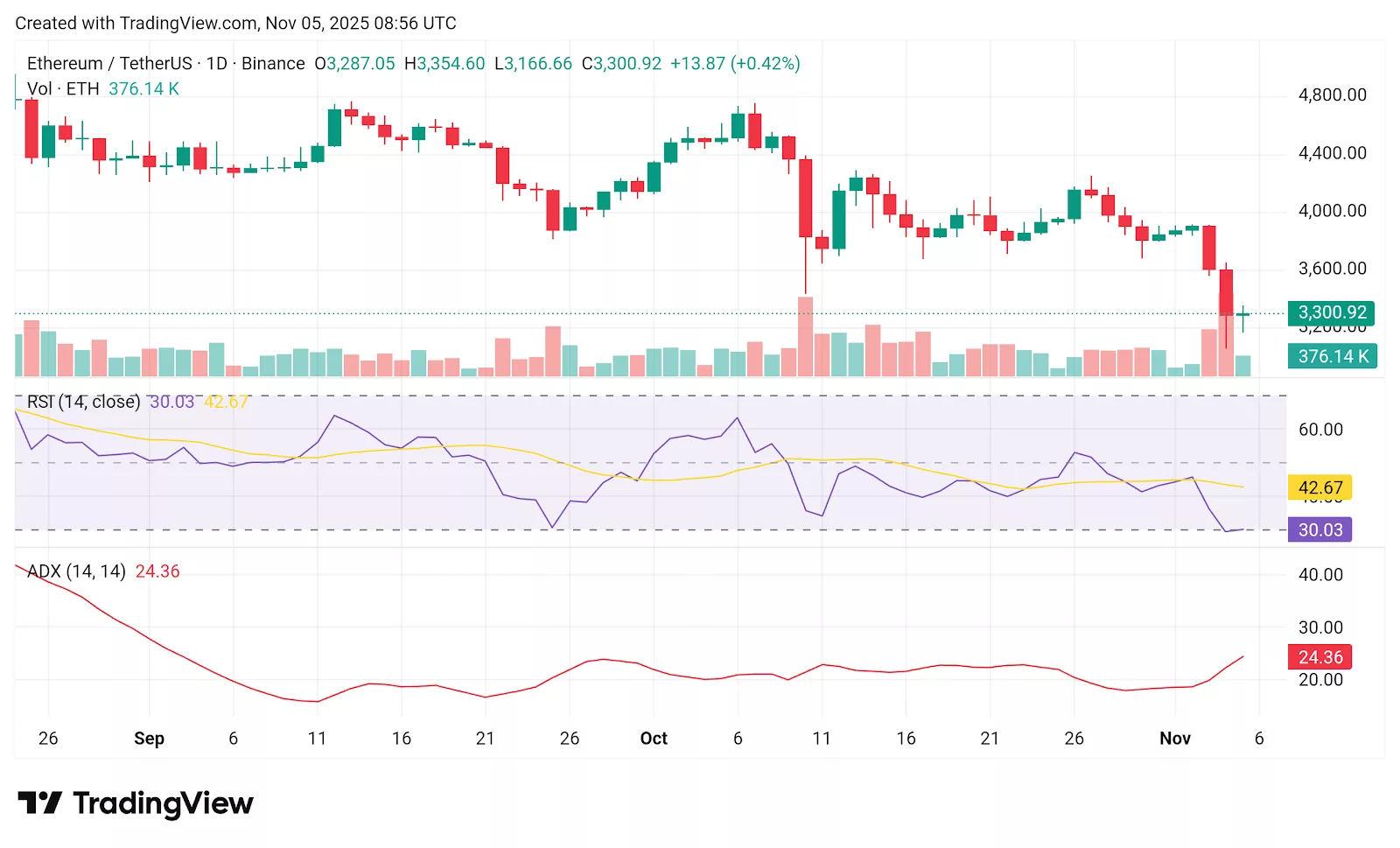Click the 376.14 K volume badge

click(x=1331, y=356)
